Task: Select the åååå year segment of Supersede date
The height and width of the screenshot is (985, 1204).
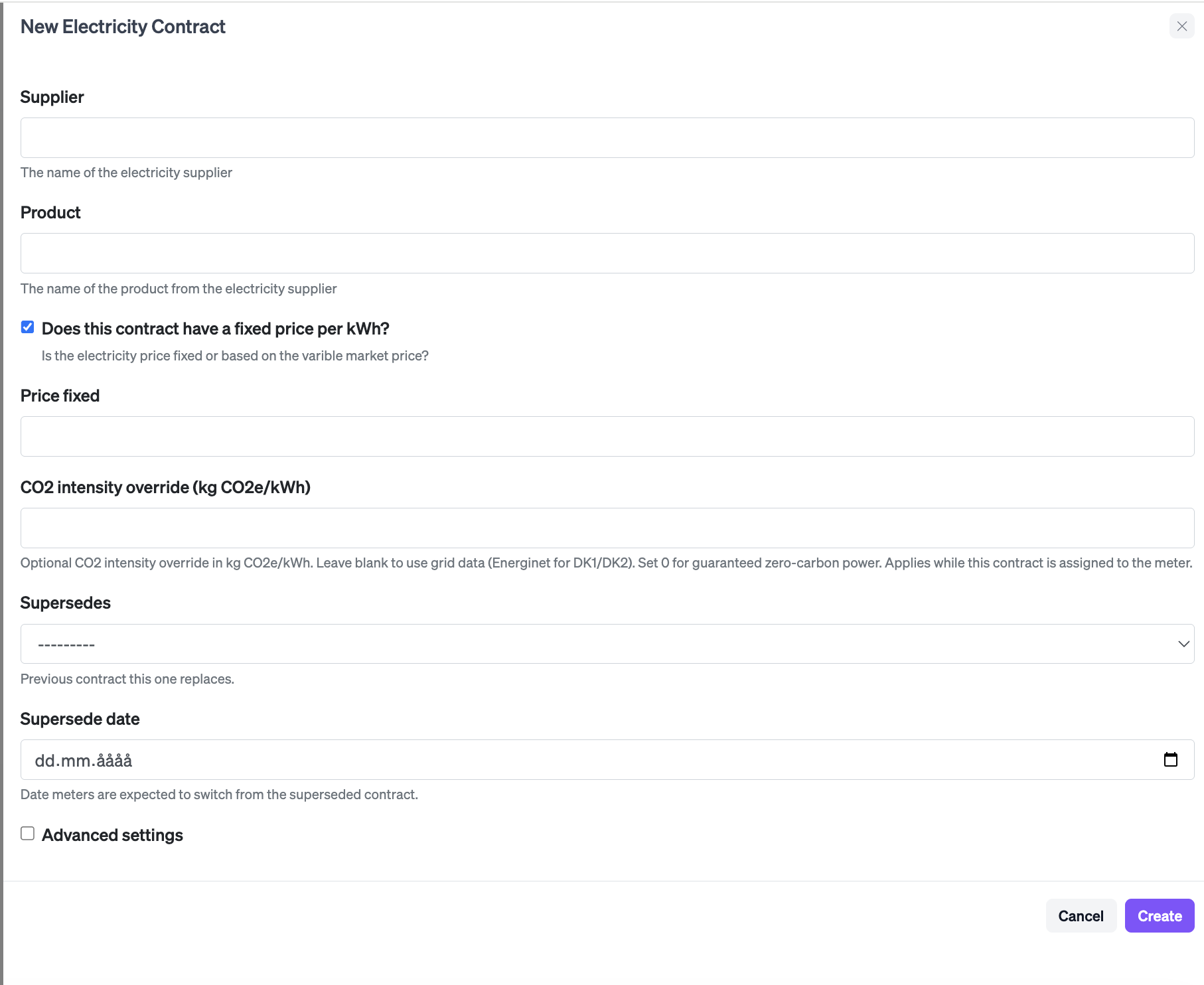Action: [115, 761]
